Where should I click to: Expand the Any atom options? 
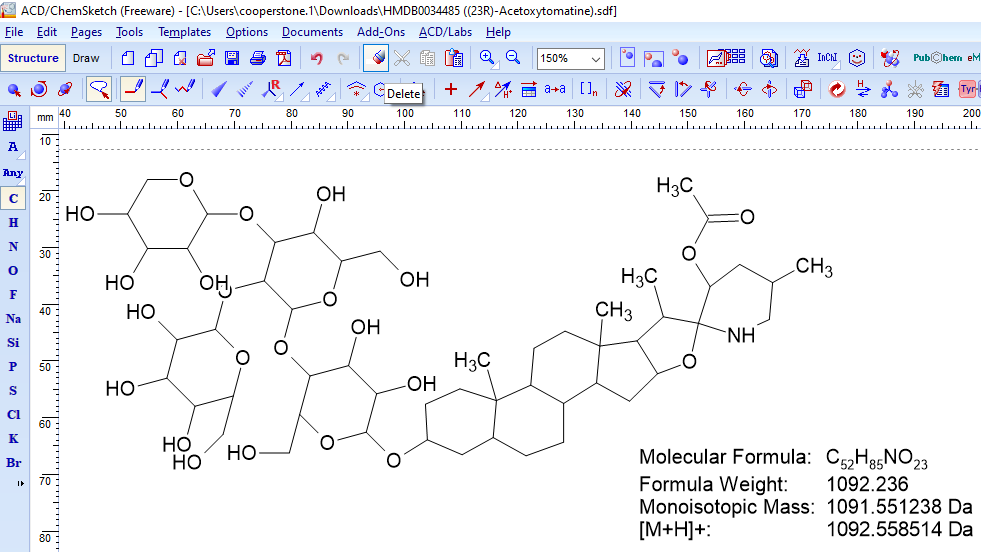(13, 172)
